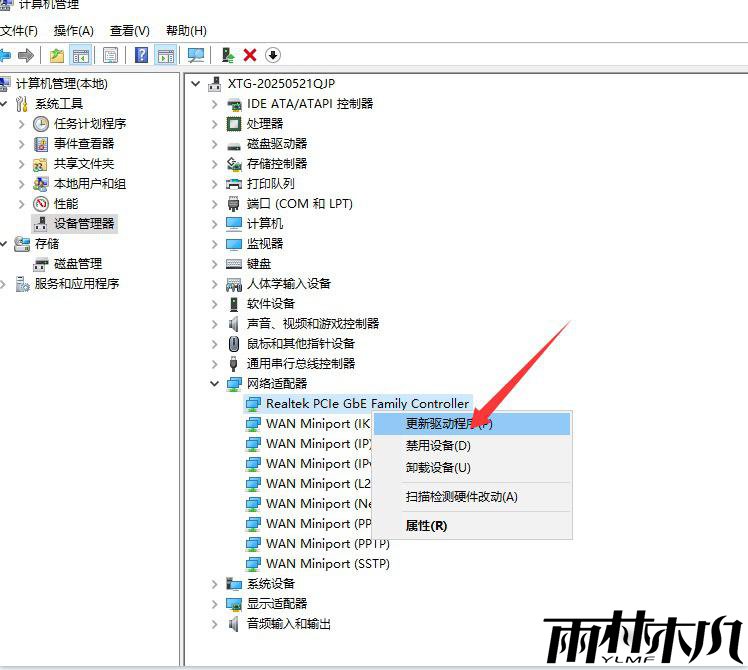Image resolution: width=748 pixels, height=670 pixels.
Task: Open the 操作(A) menu
Action: coord(73,31)
